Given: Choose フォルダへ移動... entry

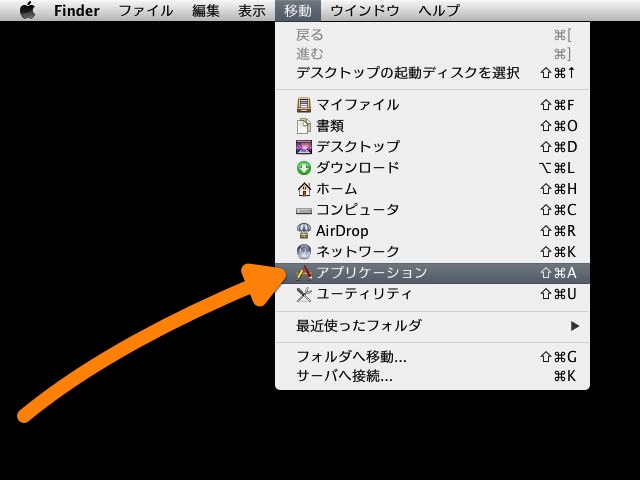Looking at the screenshot, I should point(433,357).
